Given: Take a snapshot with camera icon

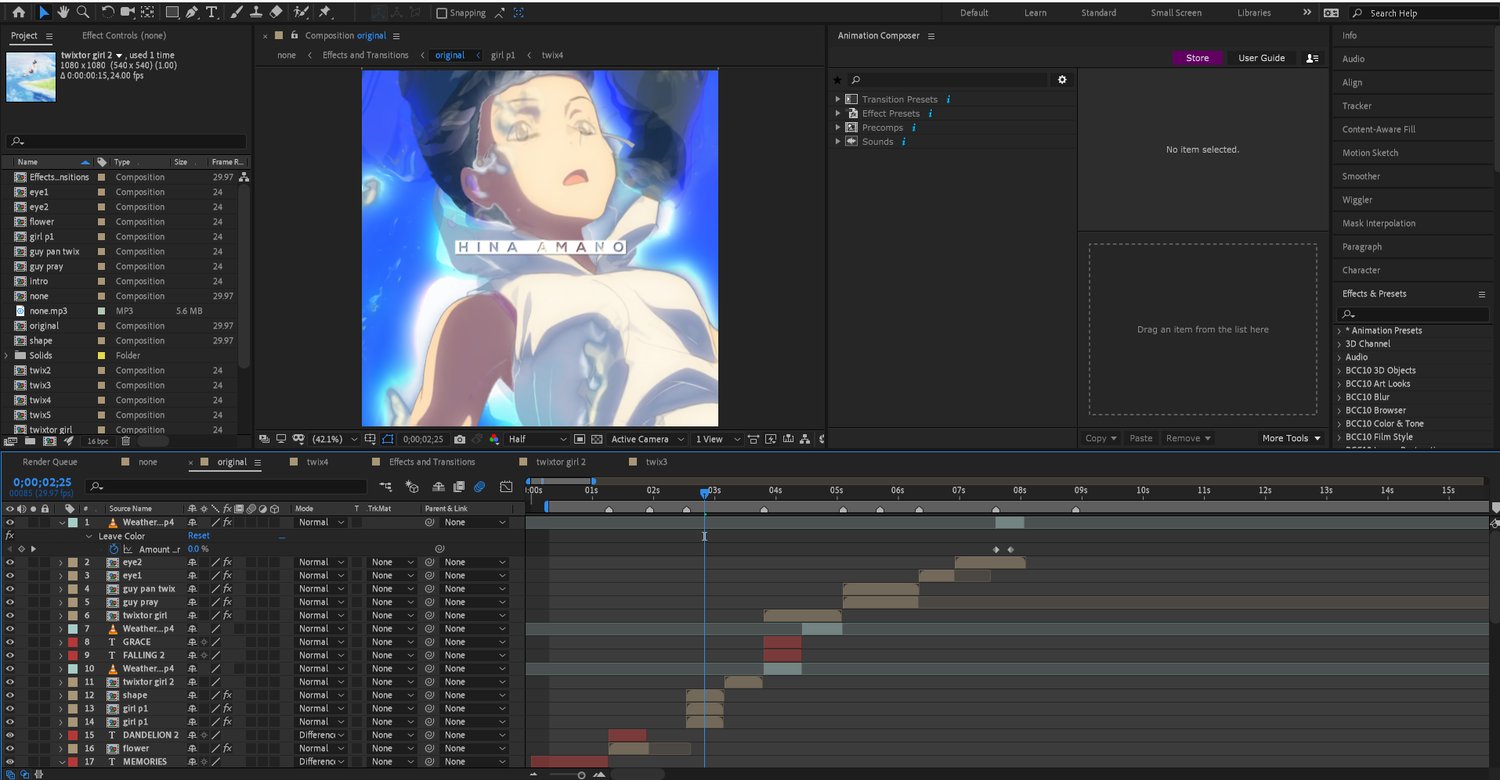Looking at the screenshot, I should 459,439.
